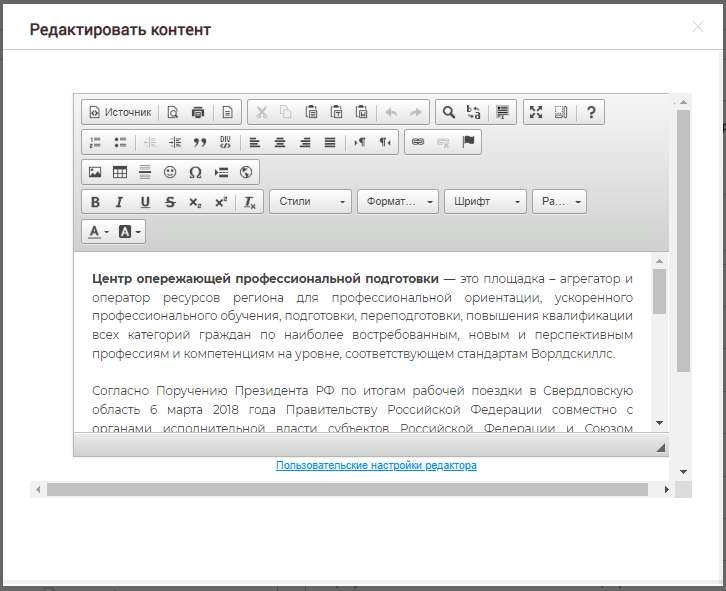The image size is (726, 591).
Task: Maximize the editor with fullscreen icon
Action: (536, 113)
